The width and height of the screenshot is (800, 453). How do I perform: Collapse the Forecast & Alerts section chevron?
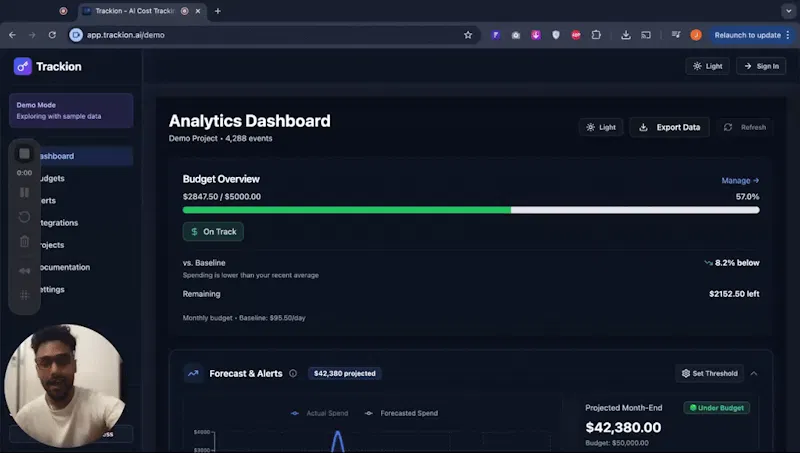tap(754, 373)
